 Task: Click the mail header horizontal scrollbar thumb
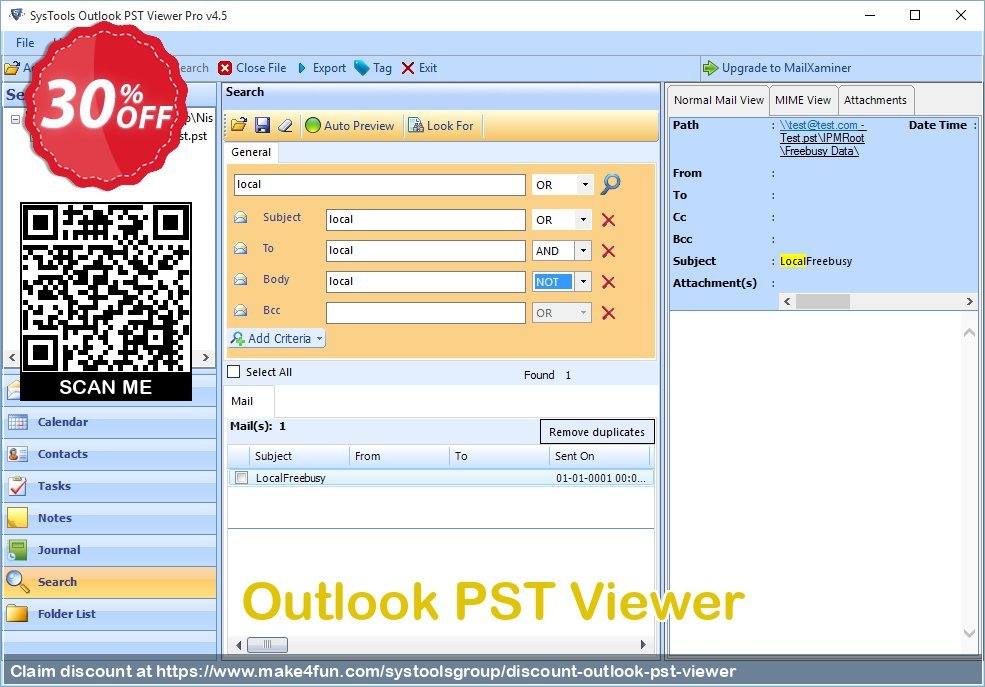pos(823,301)
